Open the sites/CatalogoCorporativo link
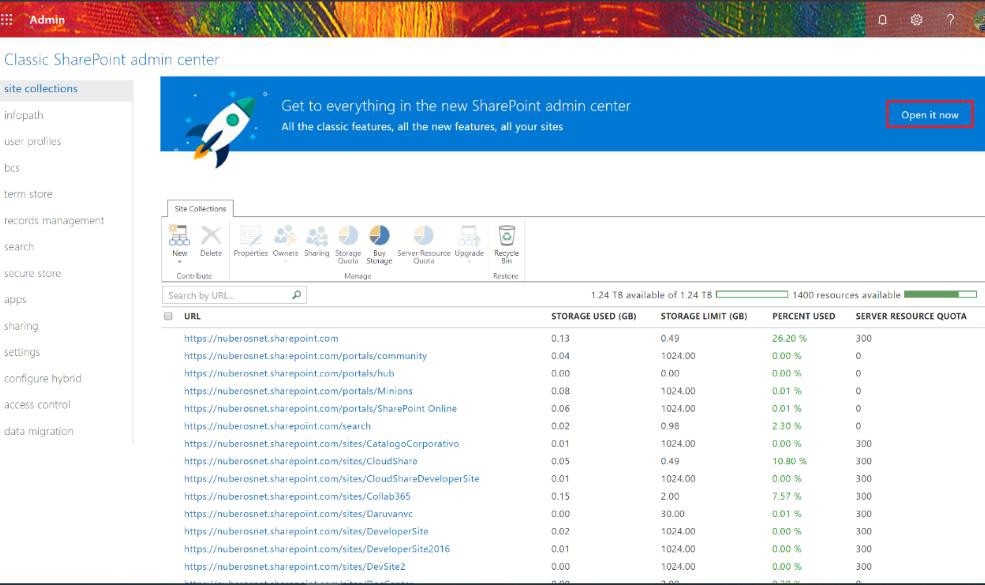This screenshot has height=585, width=985. click(322, 444)
